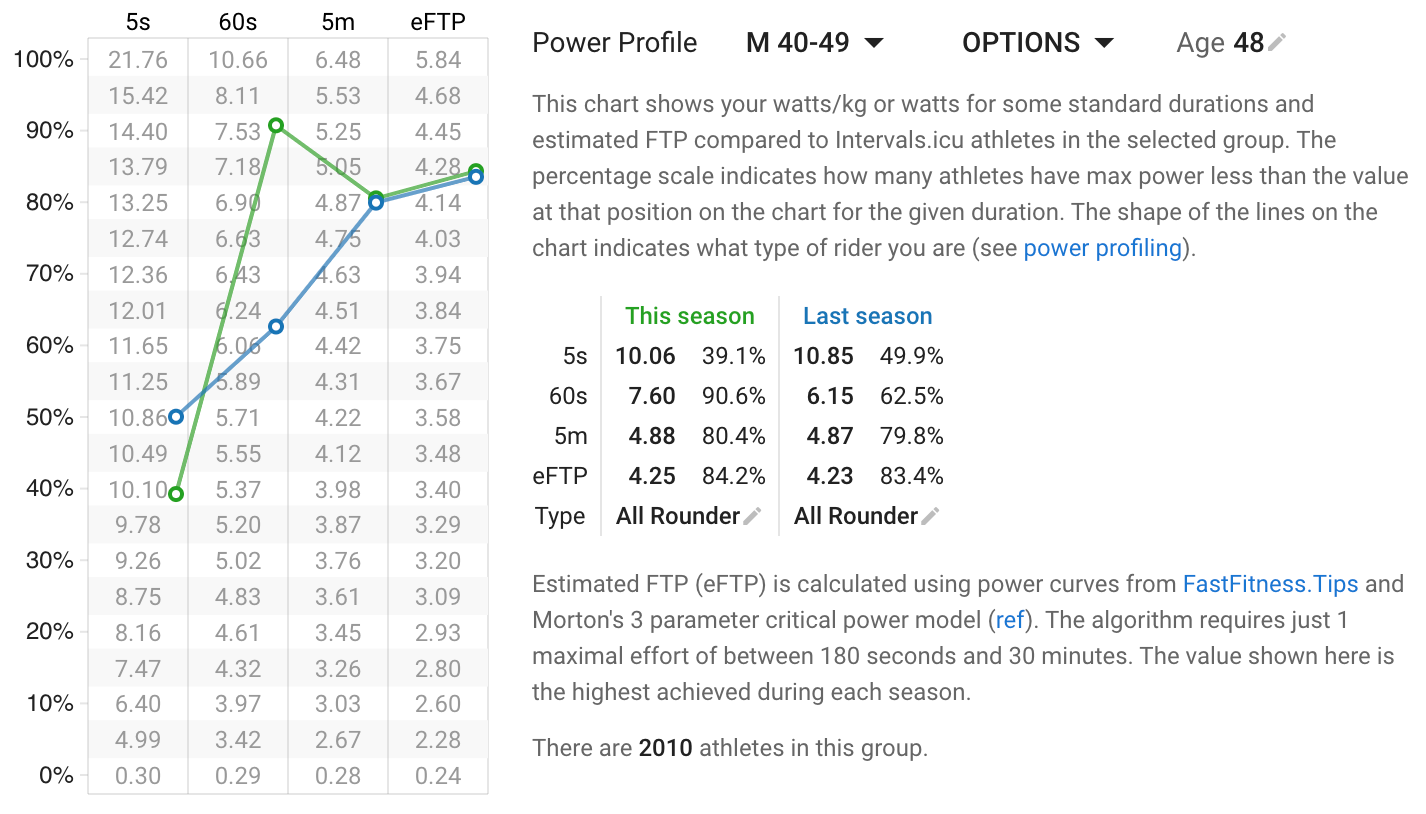
Task: Select the eFTP column header
Action: coord(440,20)
